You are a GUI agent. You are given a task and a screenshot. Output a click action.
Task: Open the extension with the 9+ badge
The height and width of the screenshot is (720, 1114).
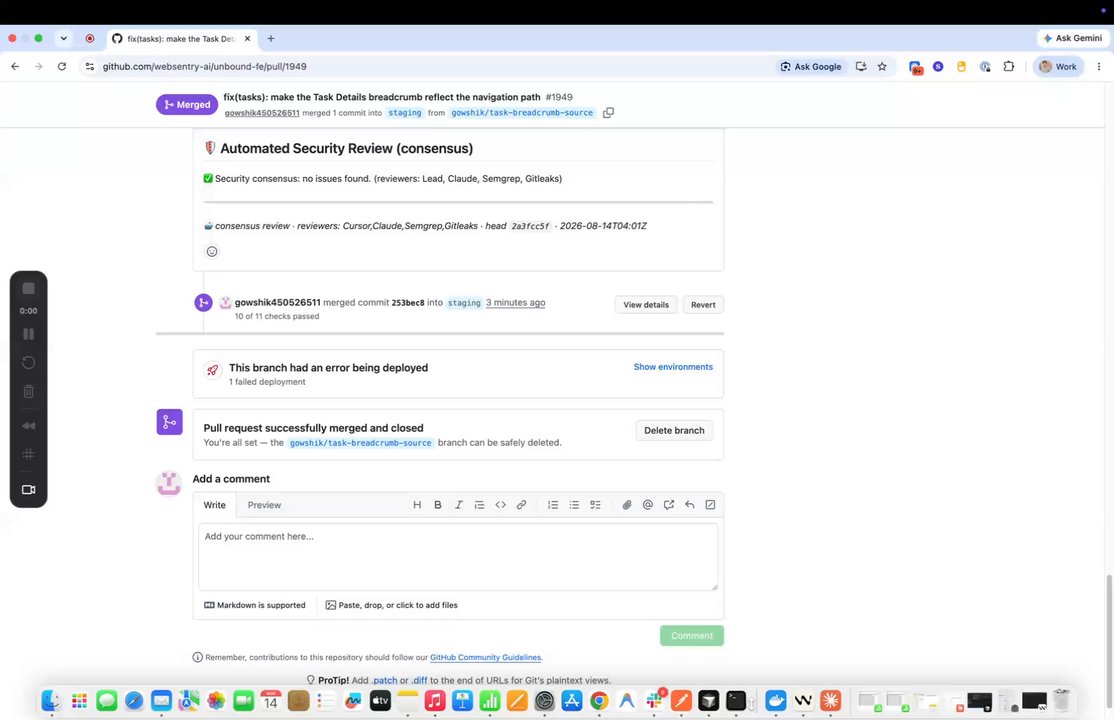click(915, 68)
